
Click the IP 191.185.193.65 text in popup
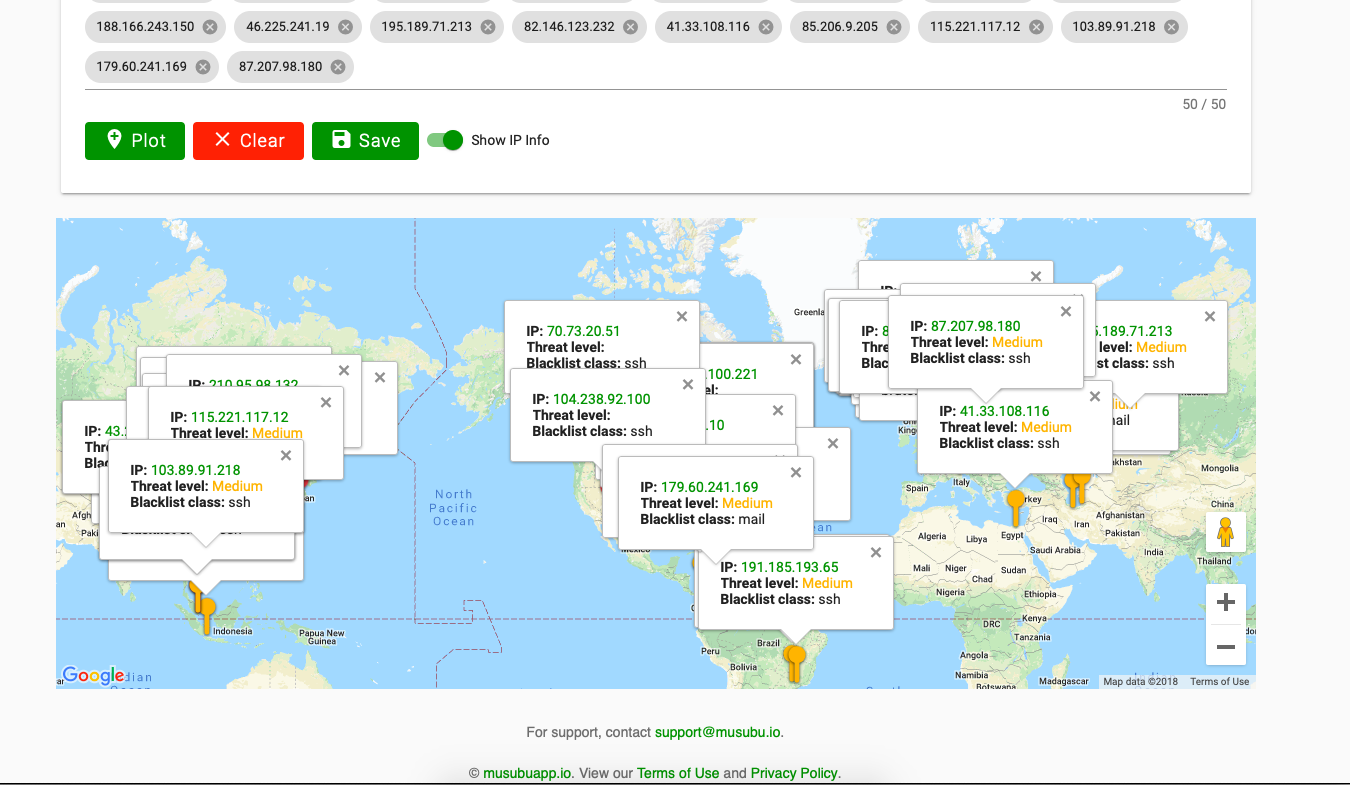click(x=779, y=567)
